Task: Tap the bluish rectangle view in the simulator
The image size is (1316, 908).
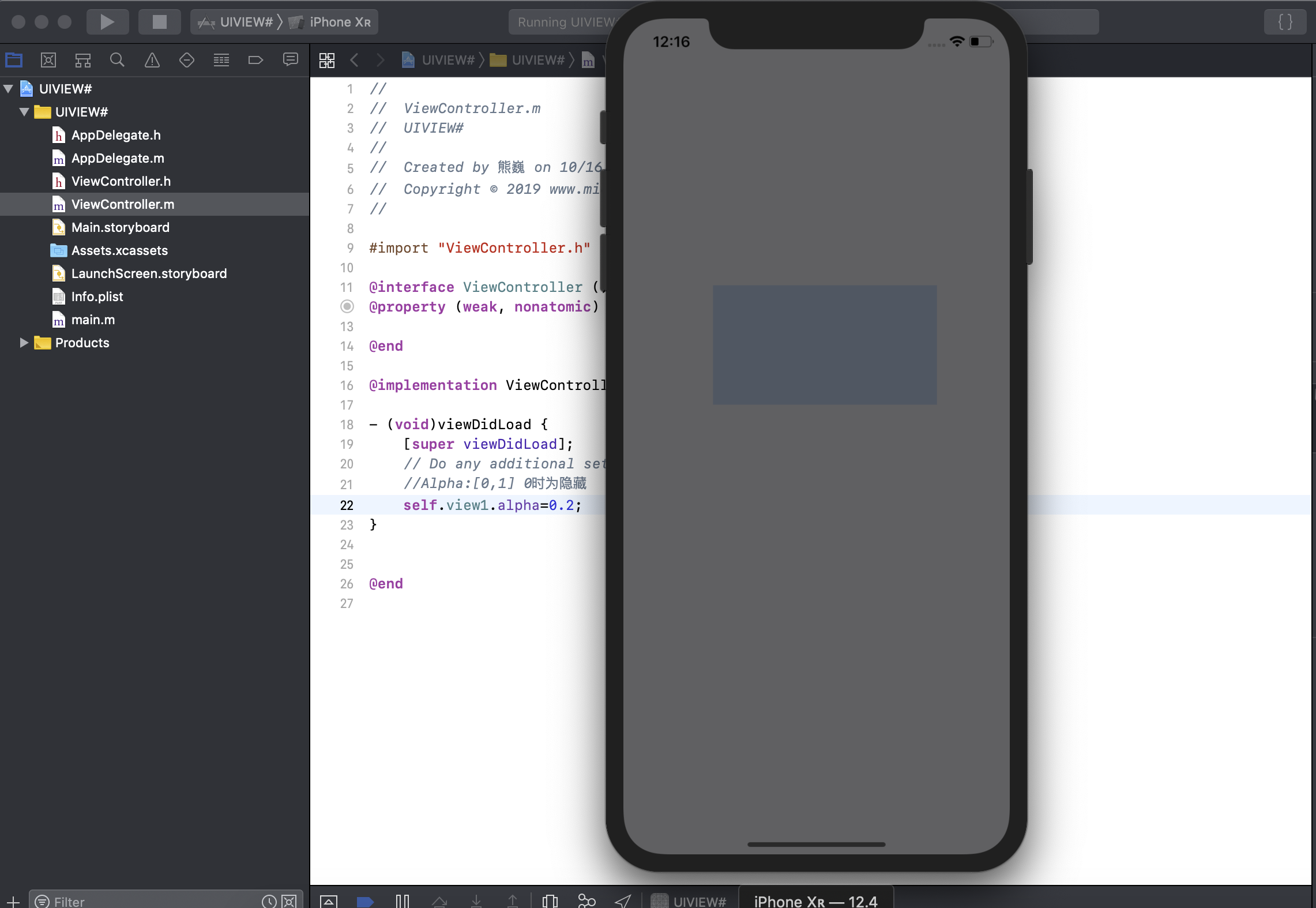Action: [x=825, y=344]
